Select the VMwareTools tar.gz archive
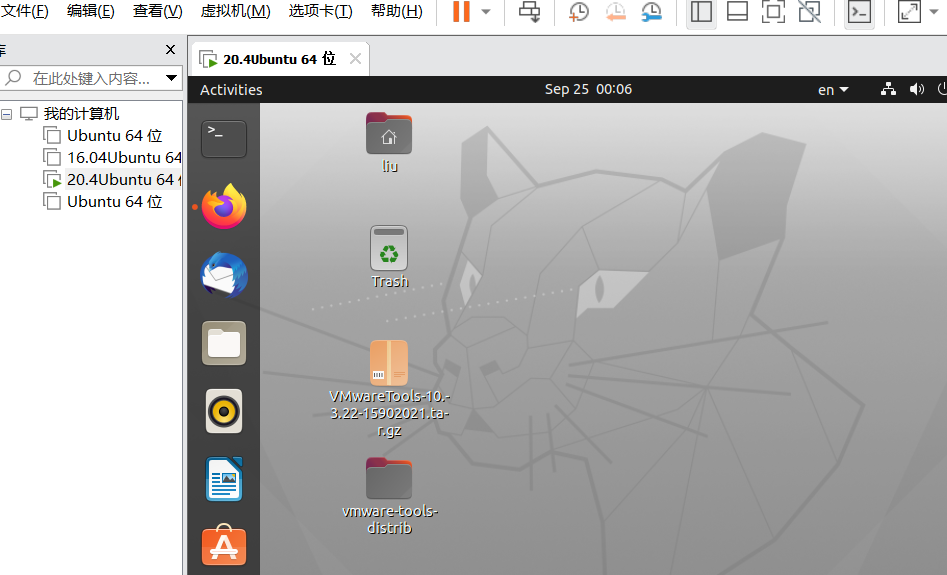The image size is (947, 575). coord(390,389)
